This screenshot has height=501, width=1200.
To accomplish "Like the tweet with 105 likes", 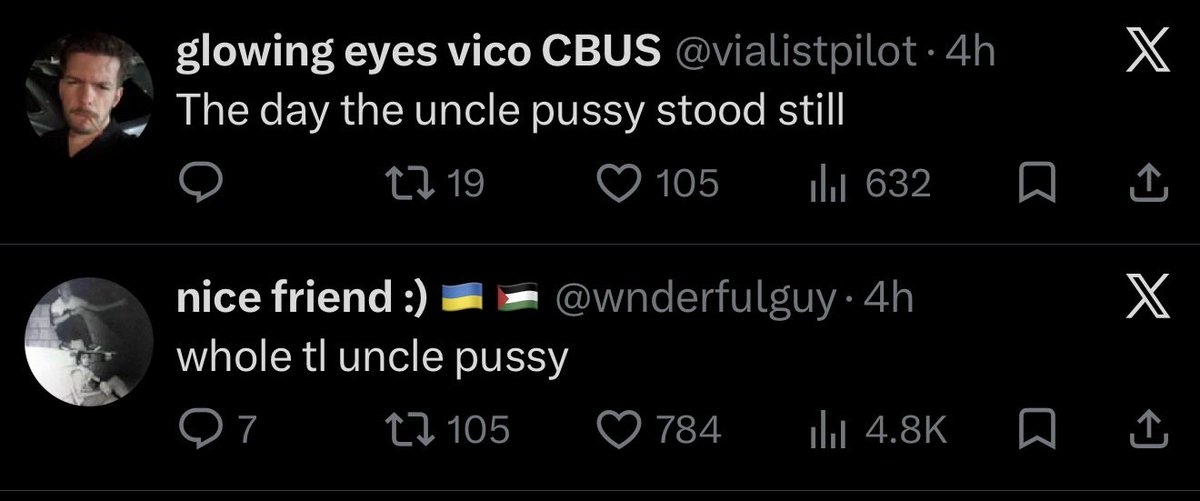I will click(x=657, y=183).
